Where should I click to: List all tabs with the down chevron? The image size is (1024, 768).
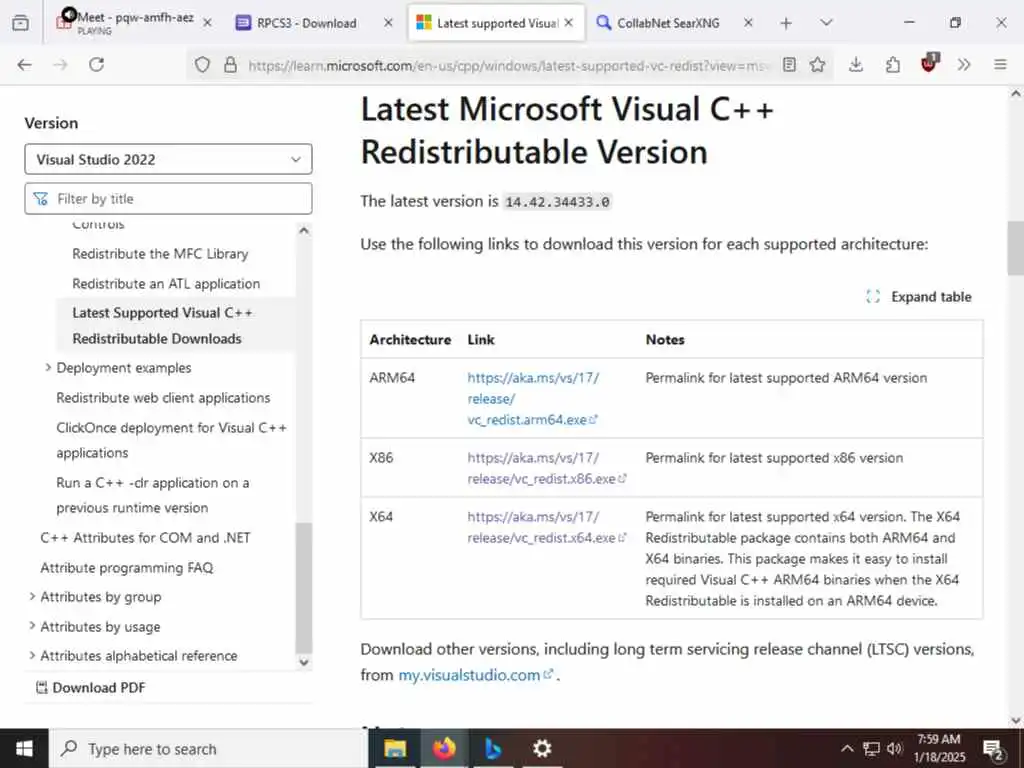point(826,23)
